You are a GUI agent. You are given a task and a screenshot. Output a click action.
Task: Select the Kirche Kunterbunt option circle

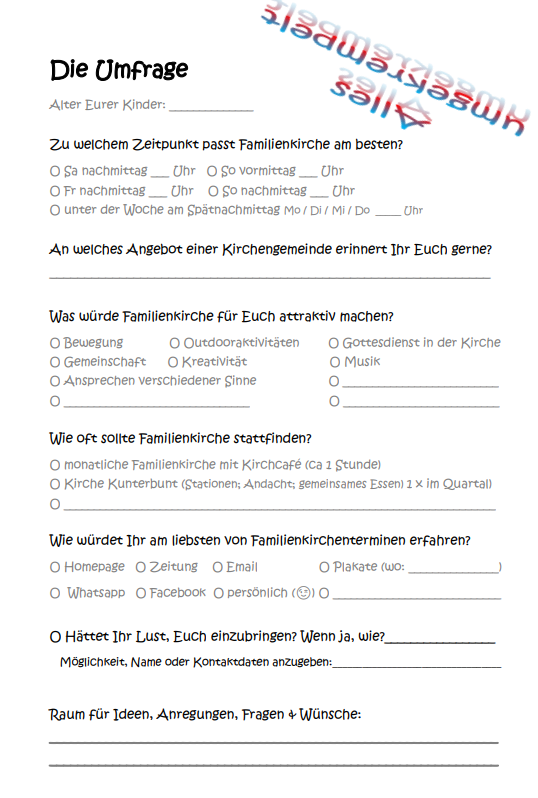[x=55, y=484]
